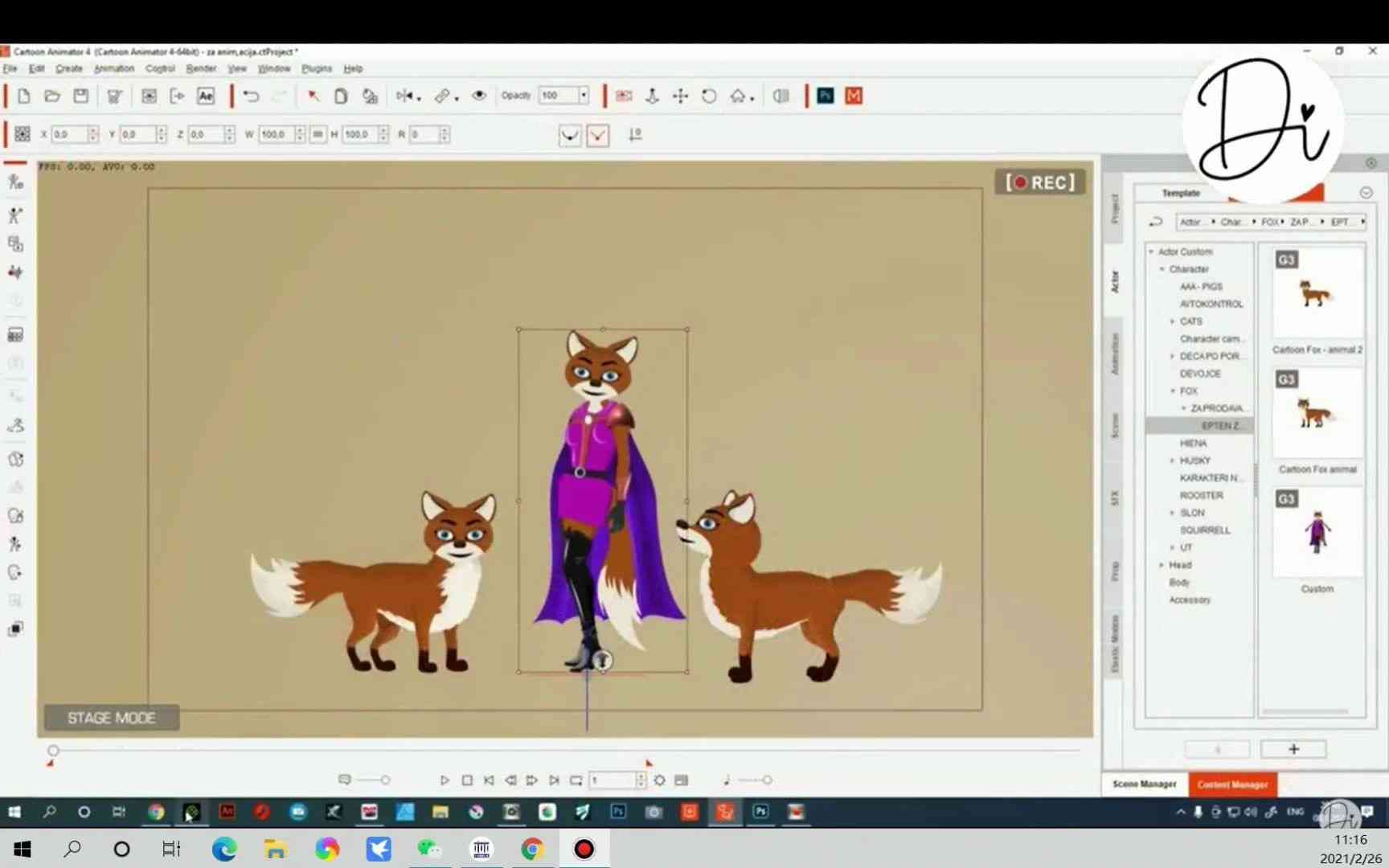Click the anchor grid icon beside the X field
The image size is (1389, 868).
click(23, 134)
